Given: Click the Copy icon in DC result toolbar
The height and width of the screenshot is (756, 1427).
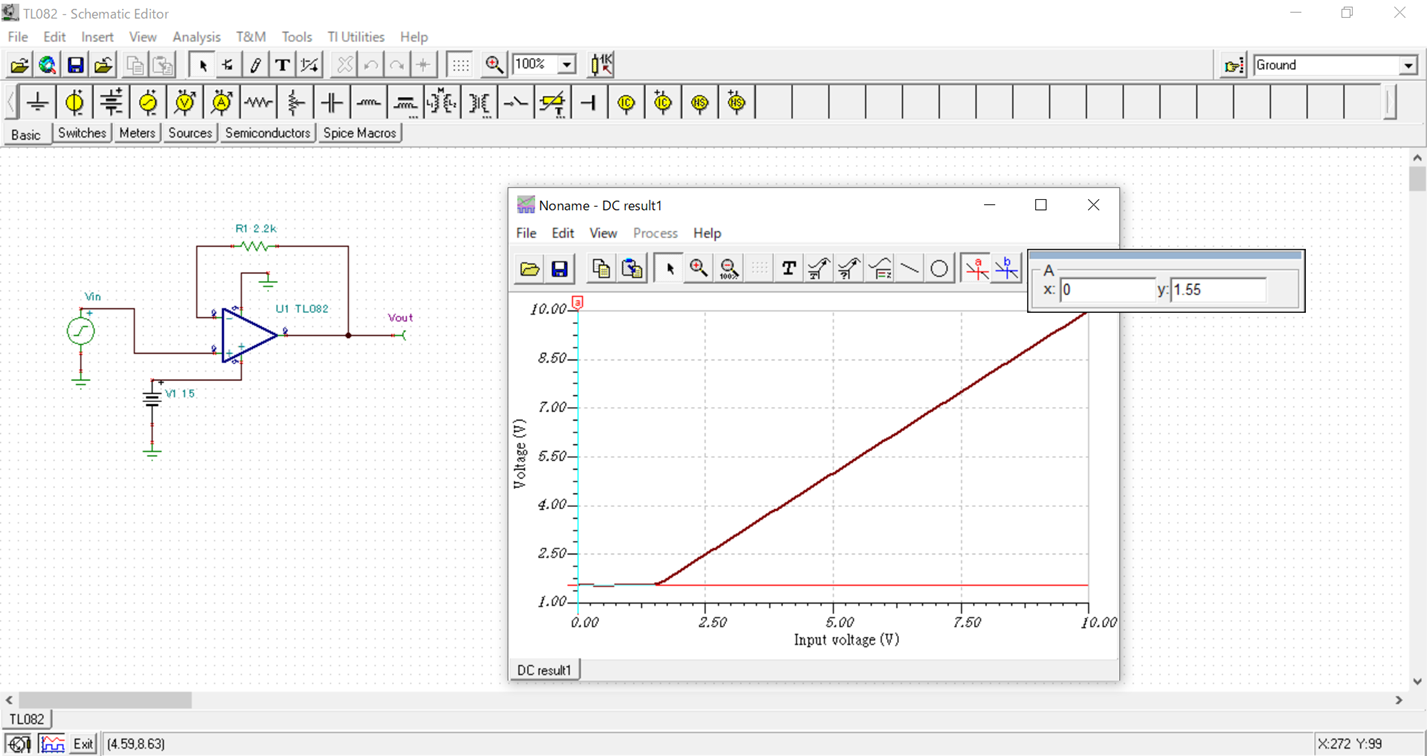Looking at the screenshot, I should (x=601, y=268).
